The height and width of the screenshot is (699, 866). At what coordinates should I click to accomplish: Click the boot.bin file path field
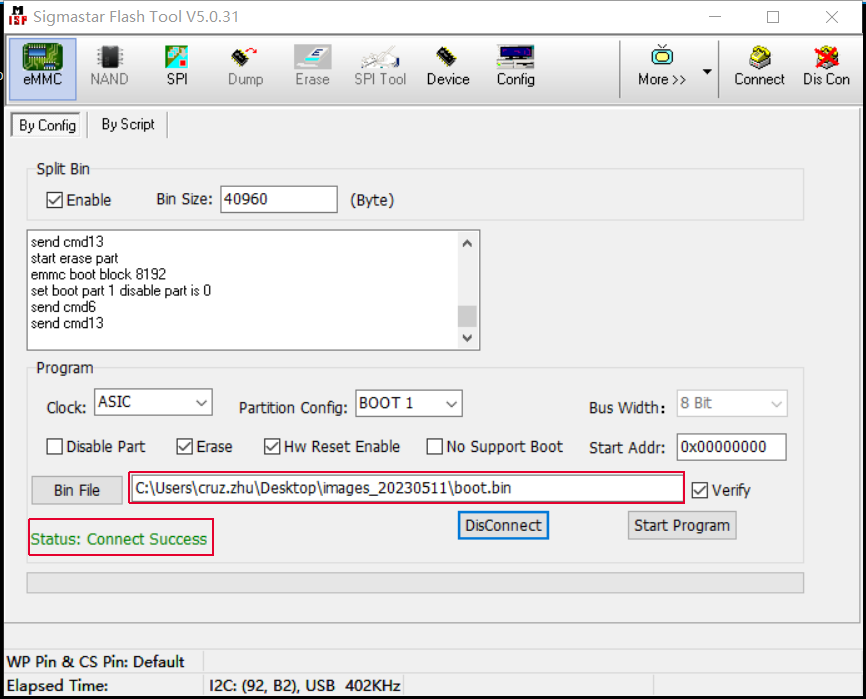click(406, 488)
